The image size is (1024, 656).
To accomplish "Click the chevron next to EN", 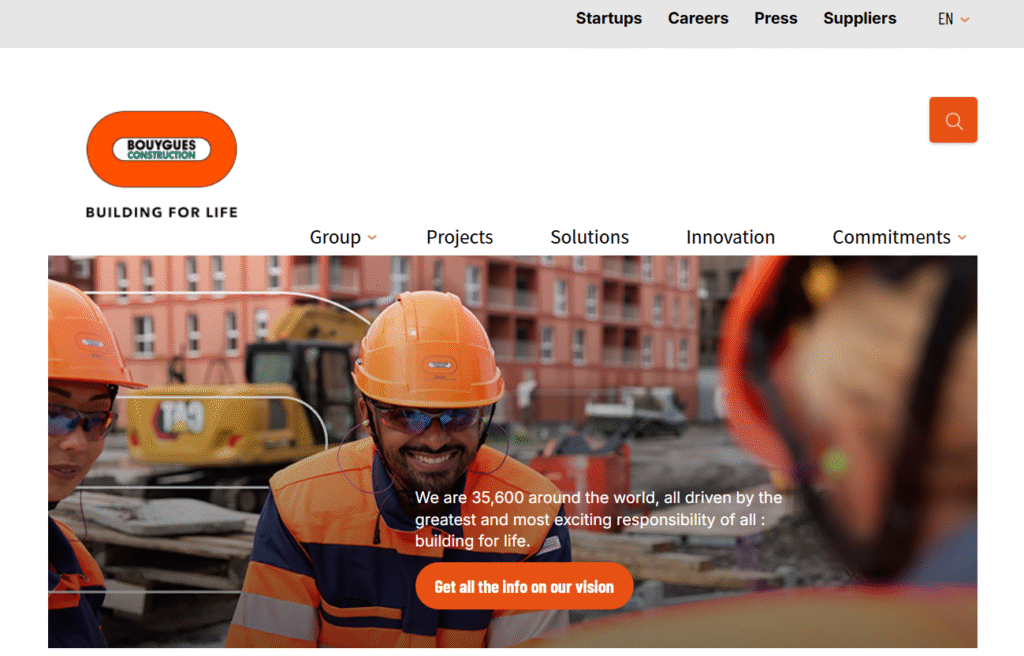I will [x=965, y=20].
